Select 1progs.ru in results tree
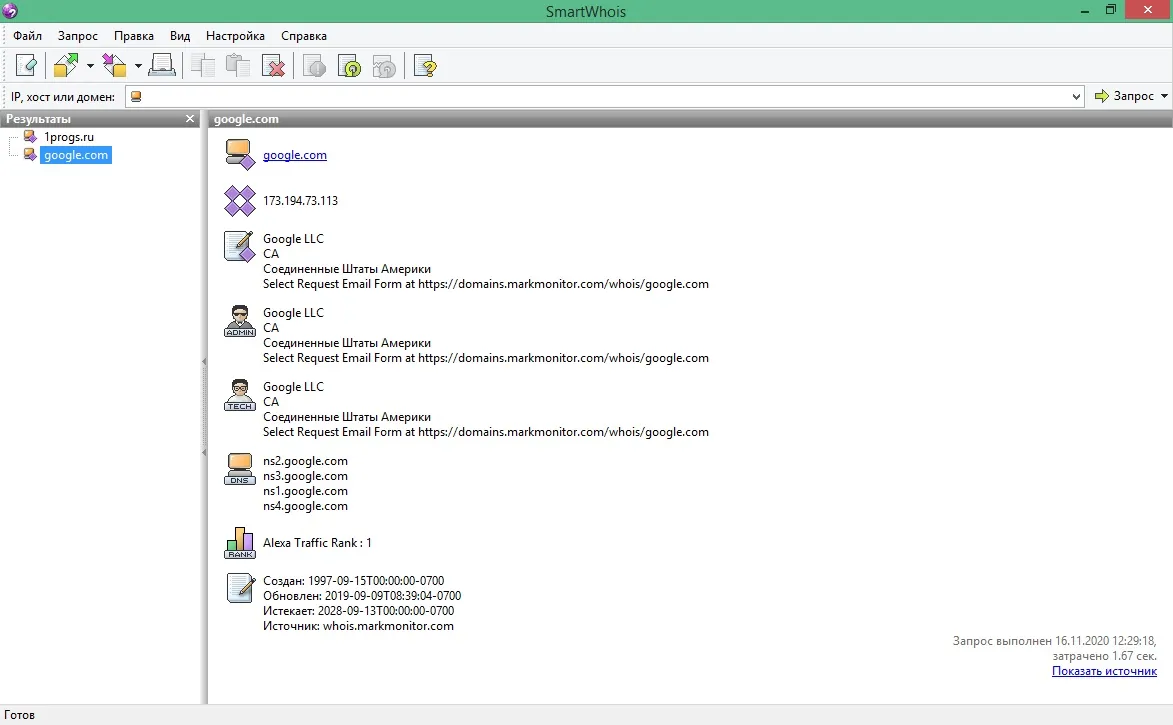 [69, 137]
